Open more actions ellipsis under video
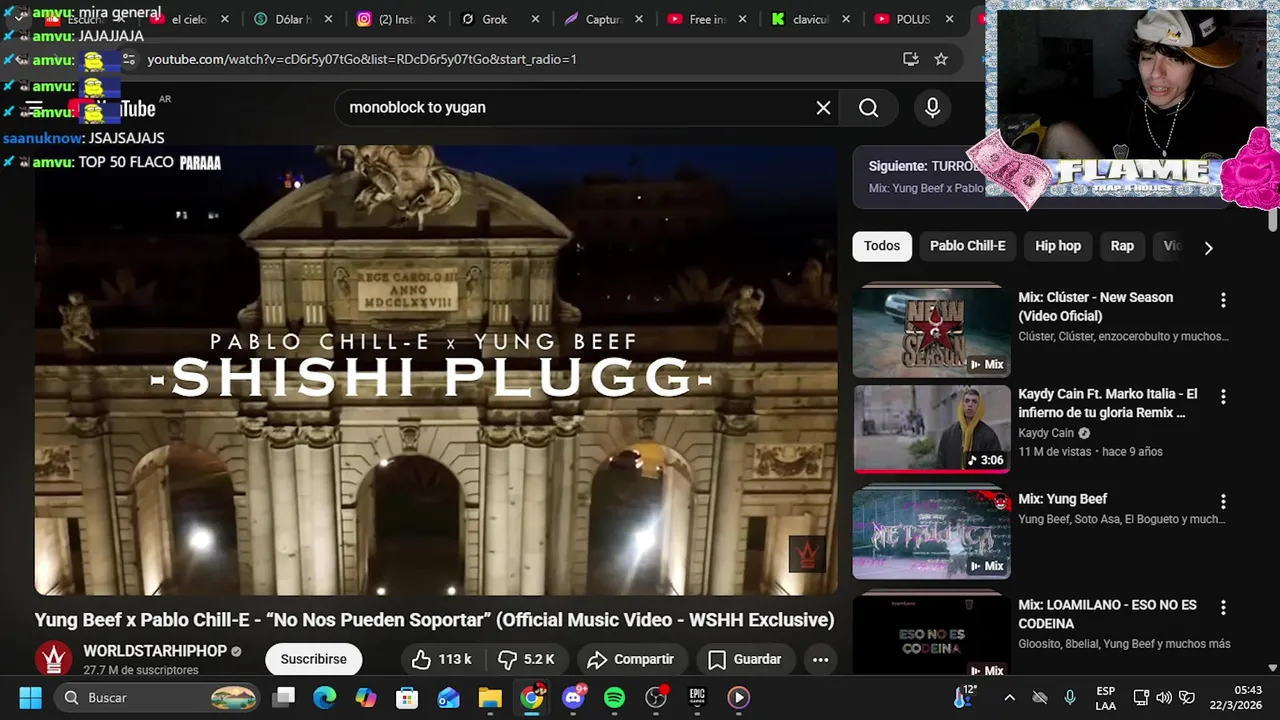This screenshot has height=720, width=1280. coord(820,659)
